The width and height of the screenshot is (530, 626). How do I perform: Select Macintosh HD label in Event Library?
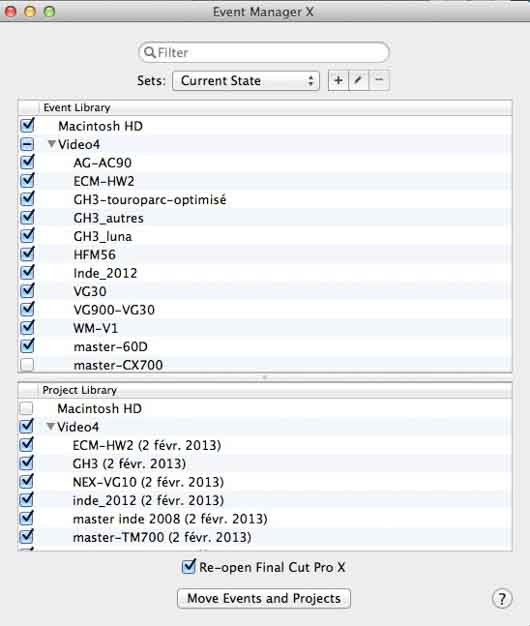tap(101, 126)
